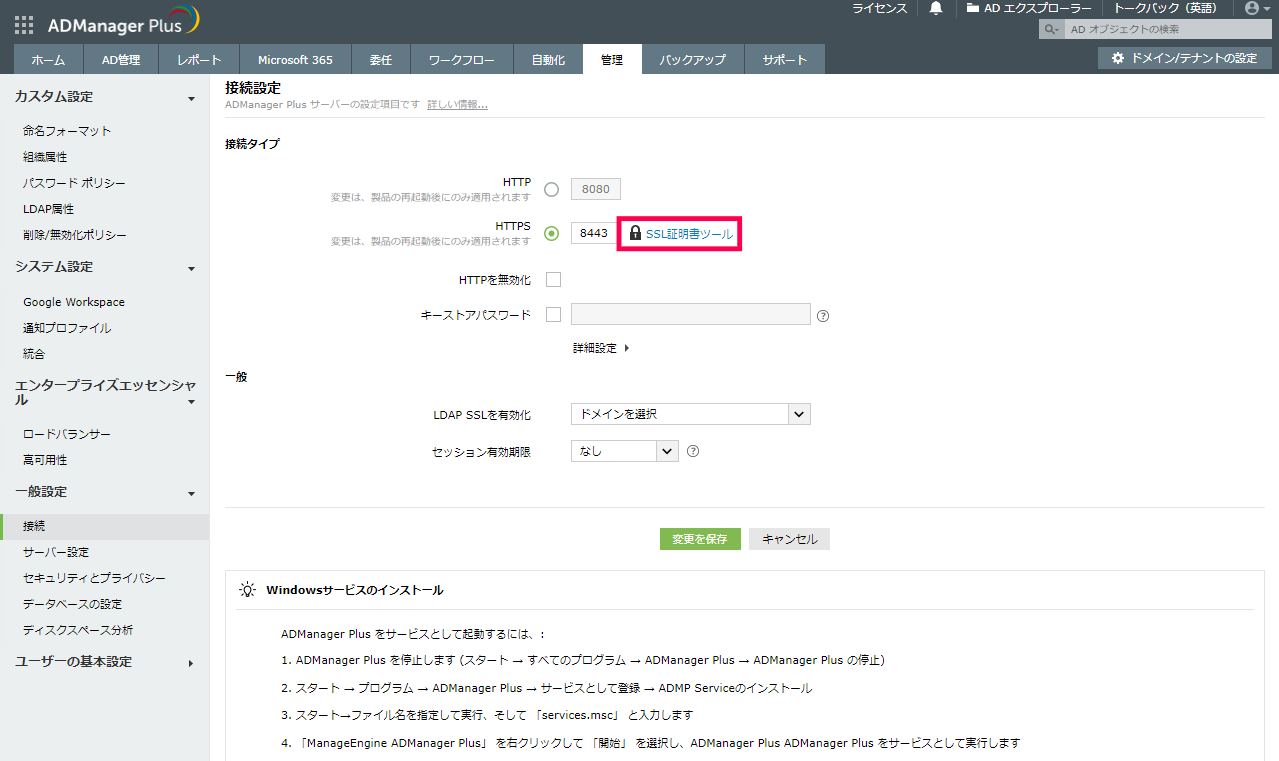Tick the HTTPを無効化 checkbox

(x=553, y=280)
